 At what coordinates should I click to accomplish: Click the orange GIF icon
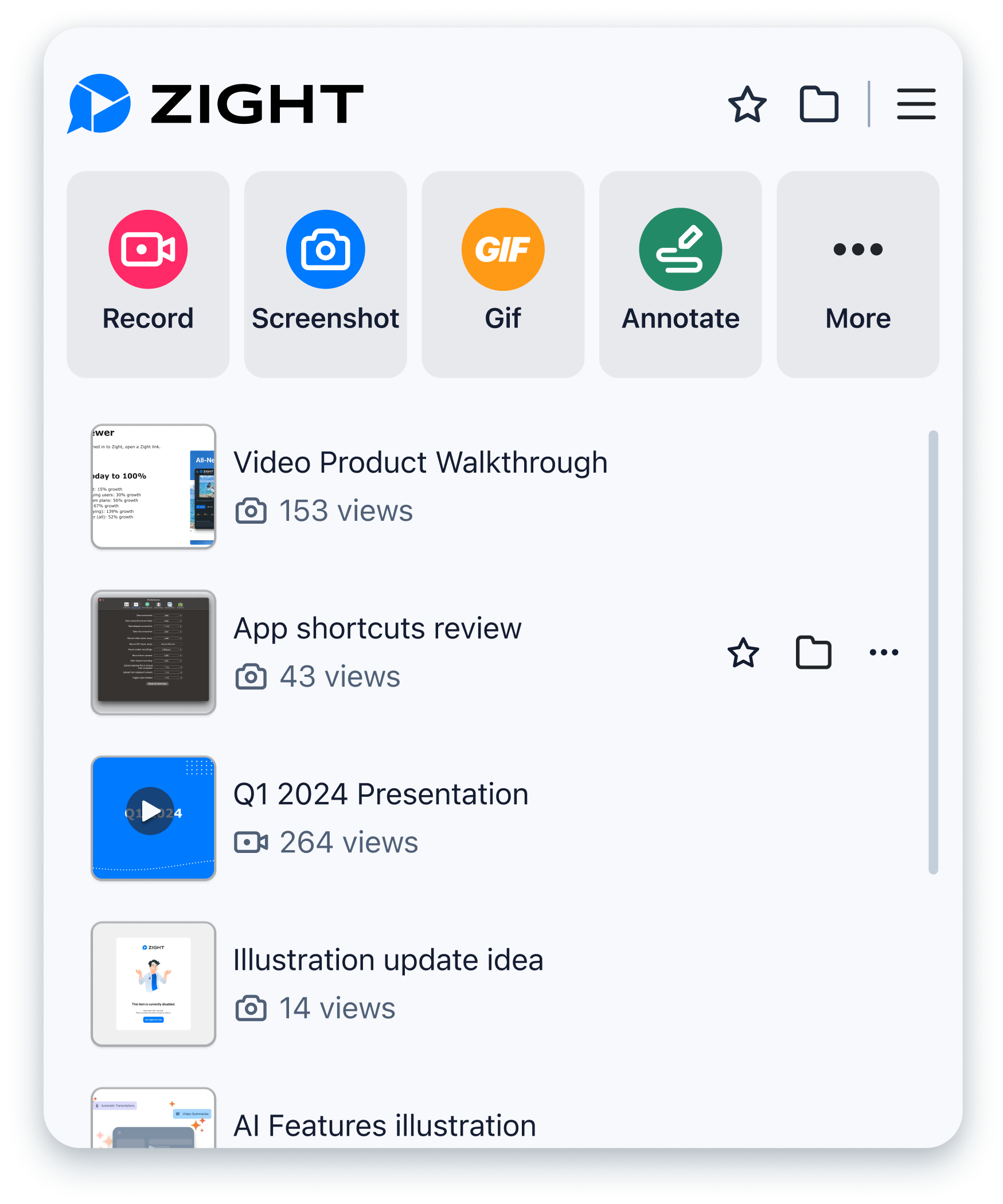(x=503, y=250)
